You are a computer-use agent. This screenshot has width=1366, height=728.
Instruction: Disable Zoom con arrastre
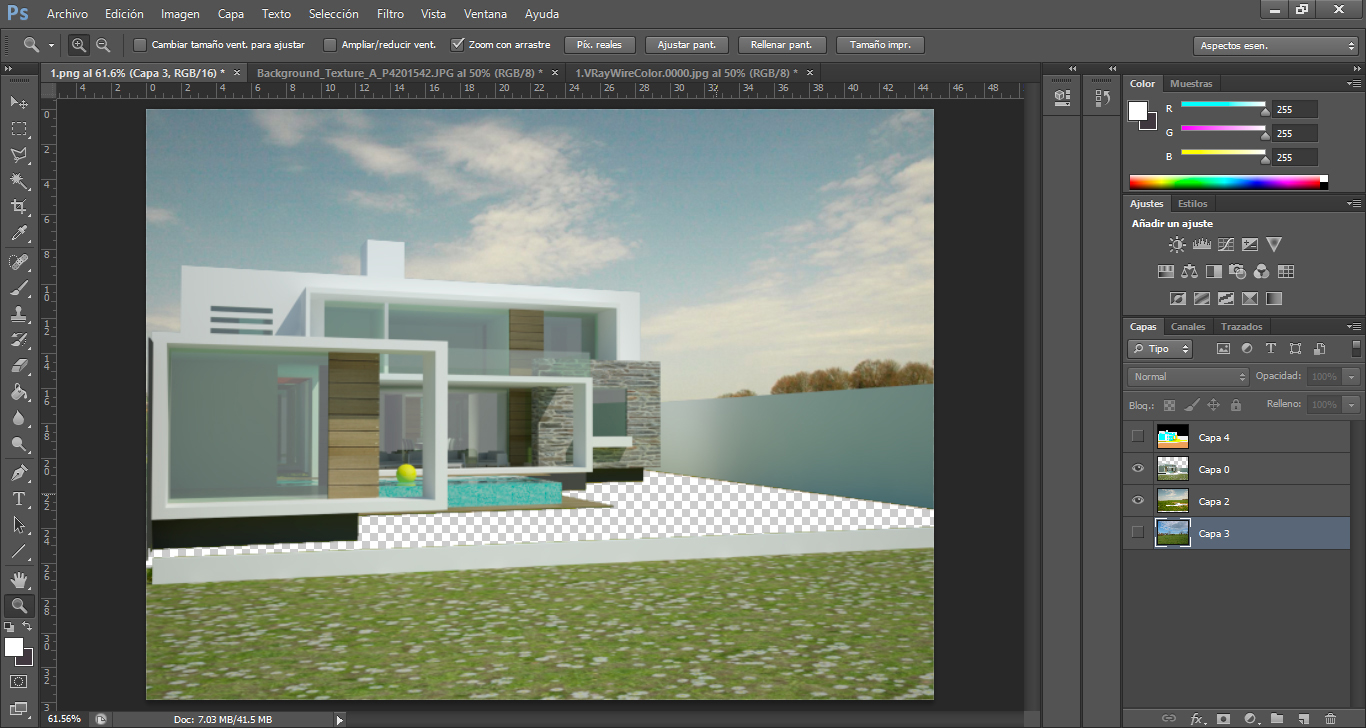pyautogui.click(x=458, y=44)
